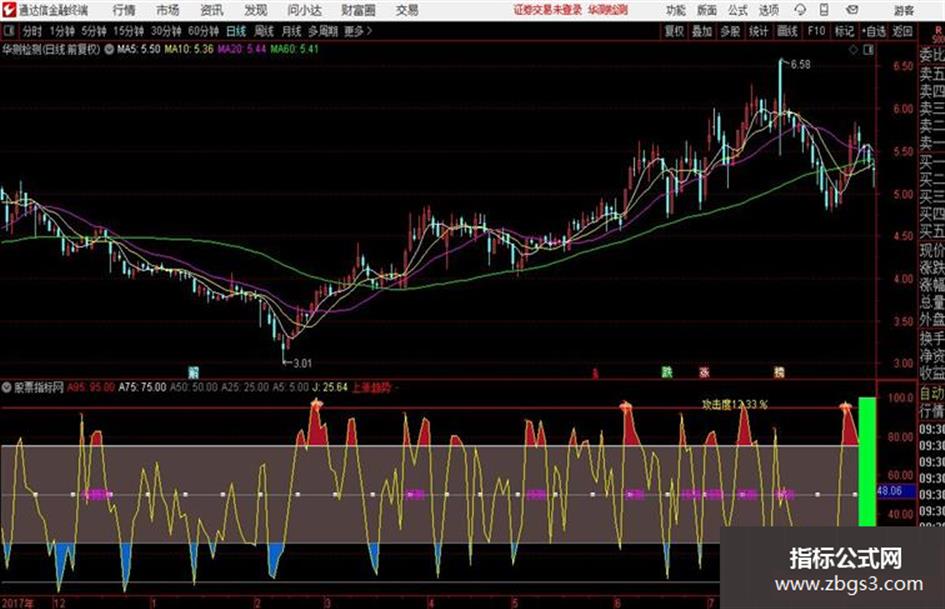
Task: Switch chart to 周线 period
Action: click(x=264, y=31)
